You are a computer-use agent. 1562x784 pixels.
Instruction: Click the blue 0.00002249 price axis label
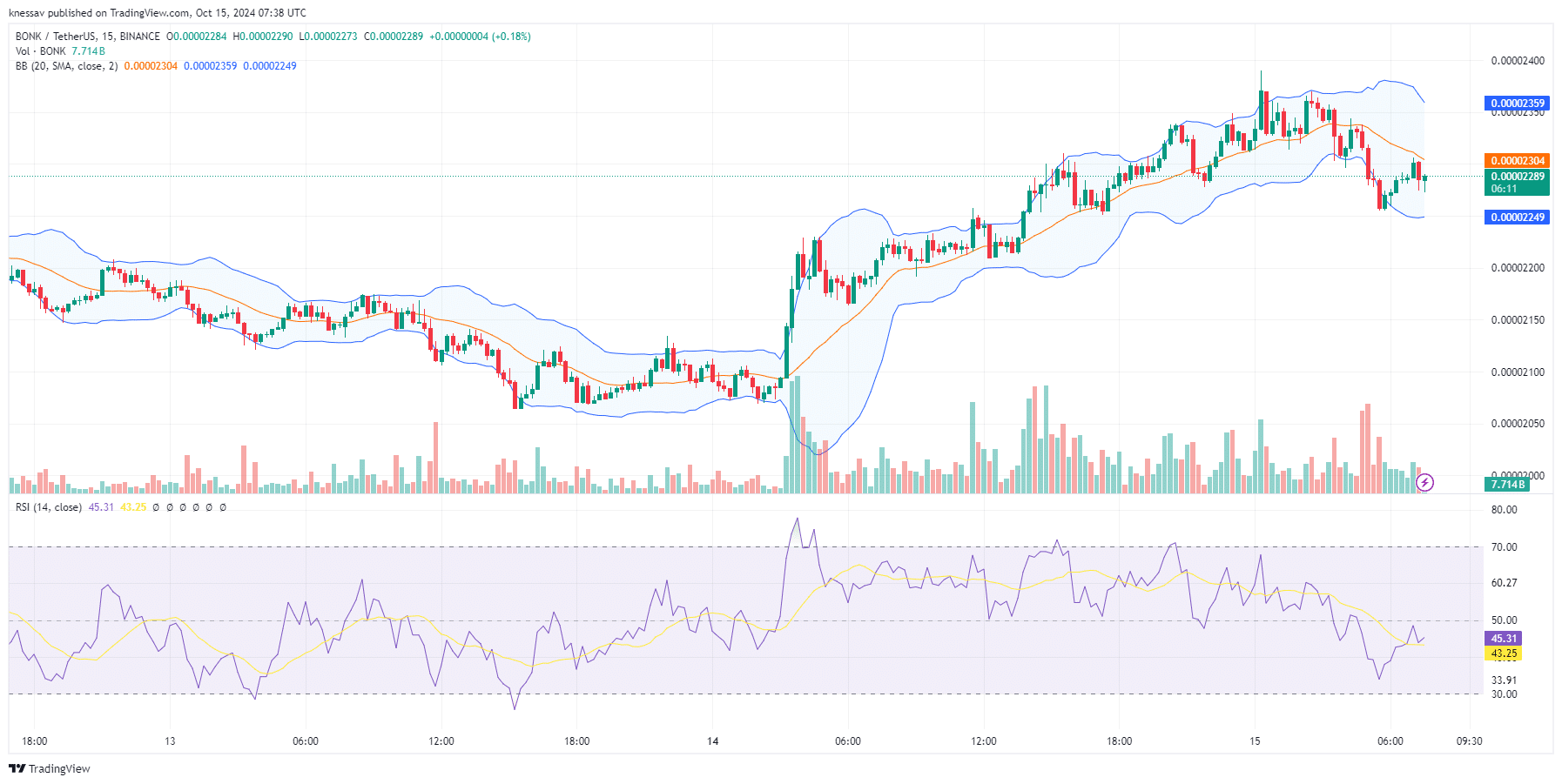point(1517,217)
